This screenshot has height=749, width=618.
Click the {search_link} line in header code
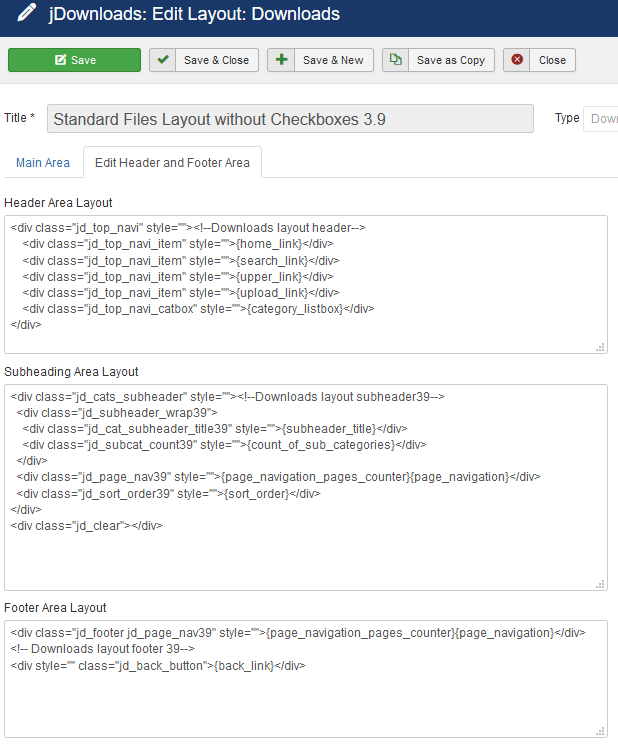coord(181,261)
